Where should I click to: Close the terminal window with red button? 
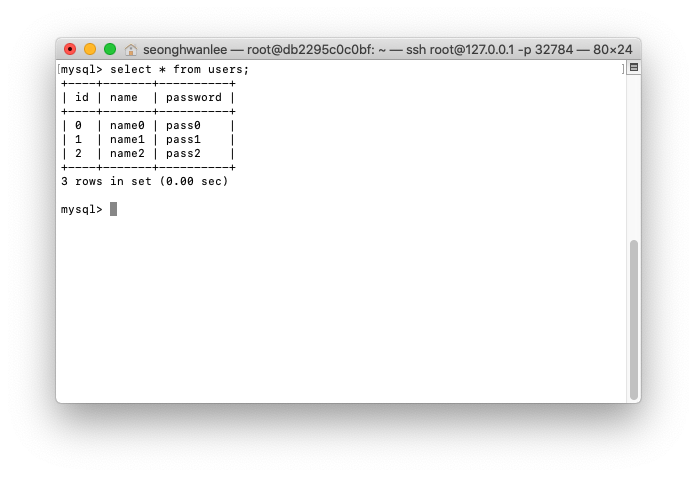pos(70,49)
